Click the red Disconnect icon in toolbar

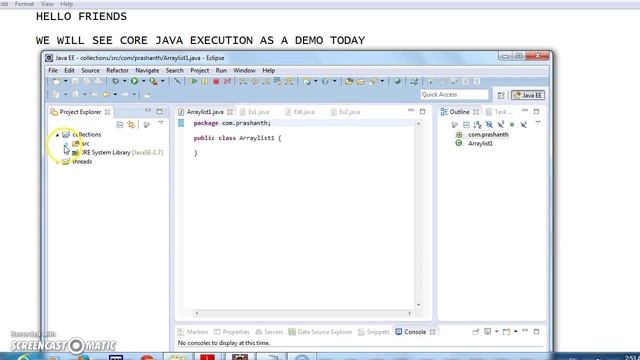click(x=227, y=81)
